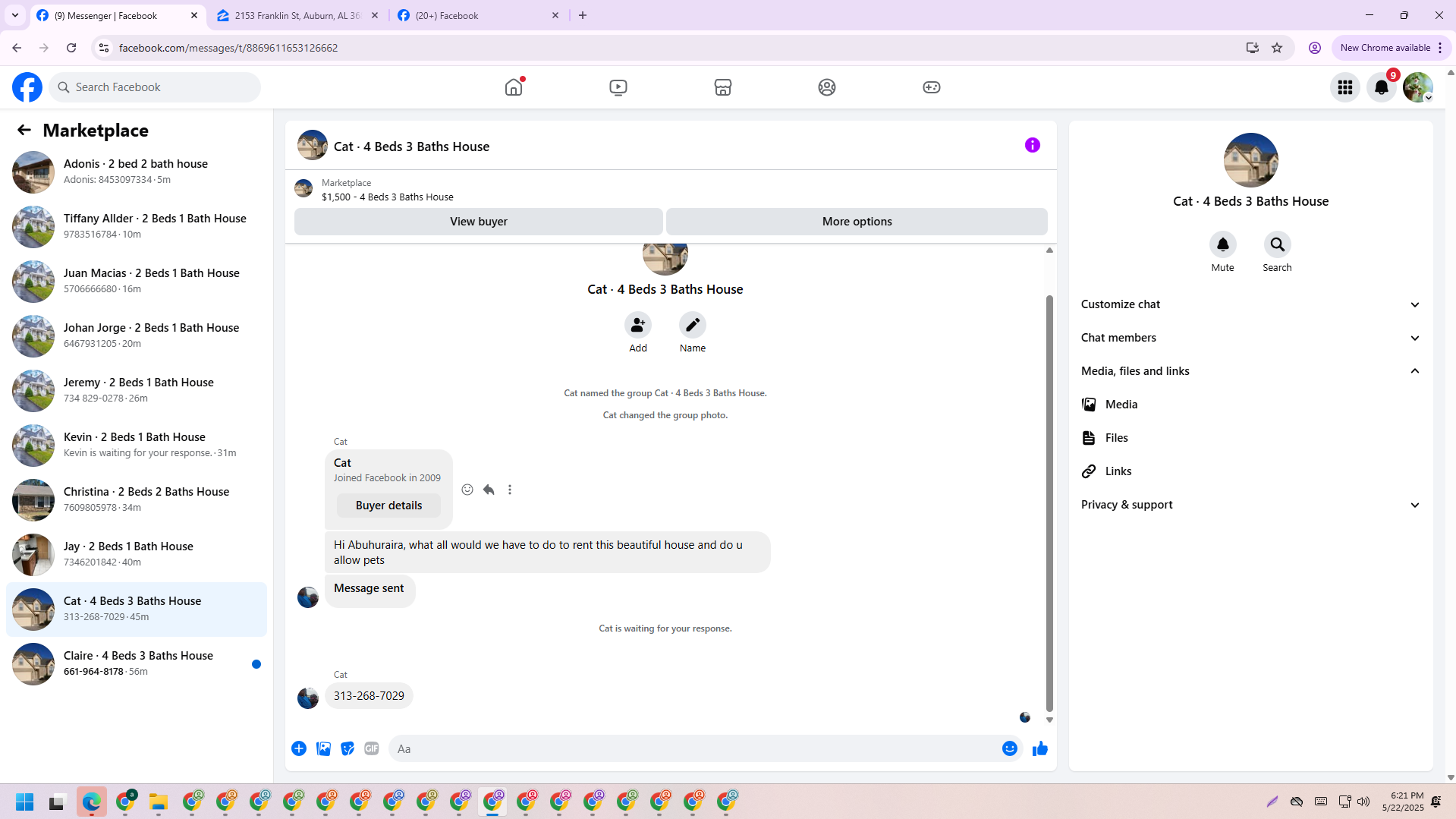Mute the conversation with the bell
1456x819 pixels.
[1223, 244]
